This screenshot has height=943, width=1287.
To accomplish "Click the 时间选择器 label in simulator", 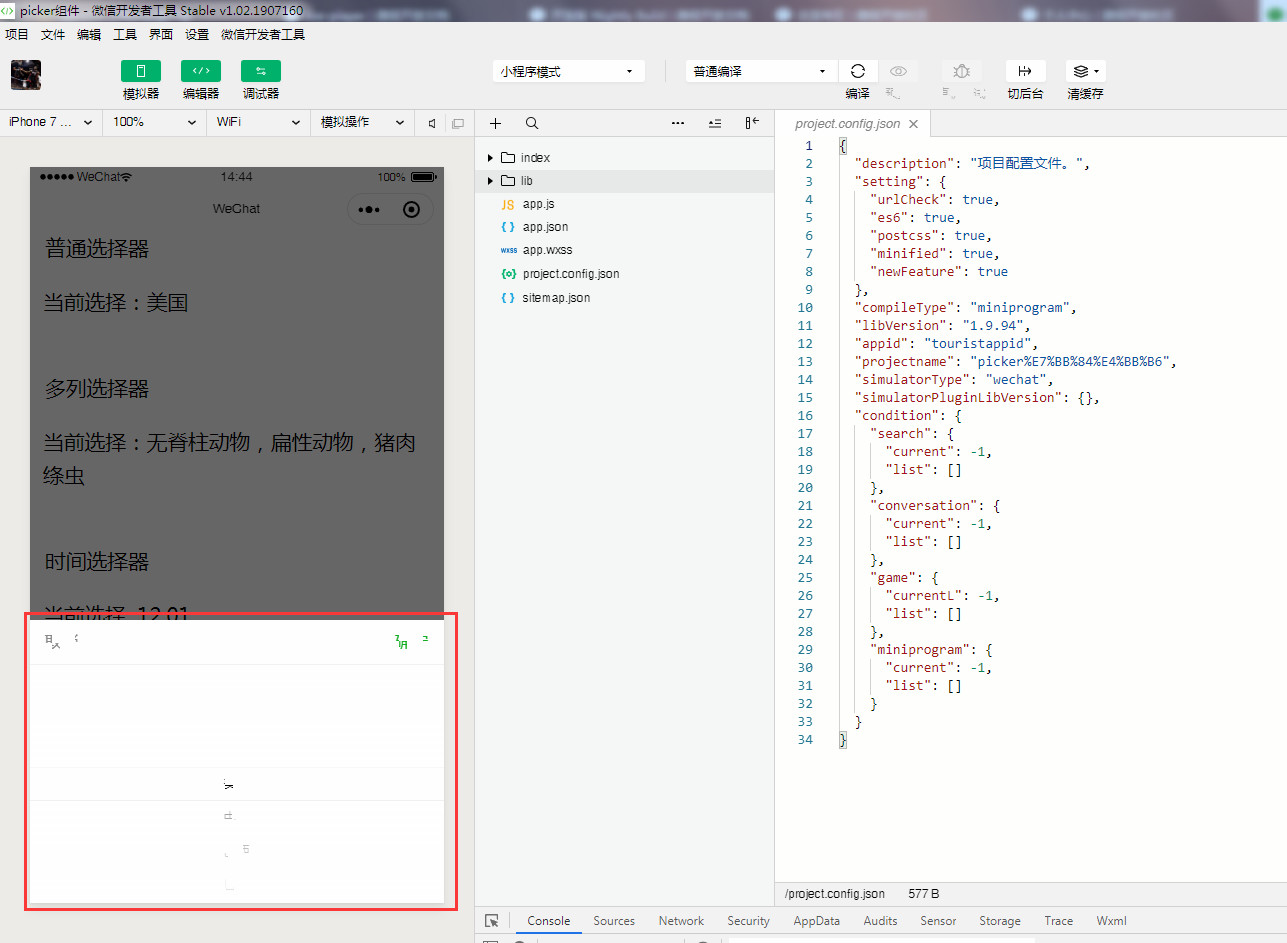I will (97, 562).
